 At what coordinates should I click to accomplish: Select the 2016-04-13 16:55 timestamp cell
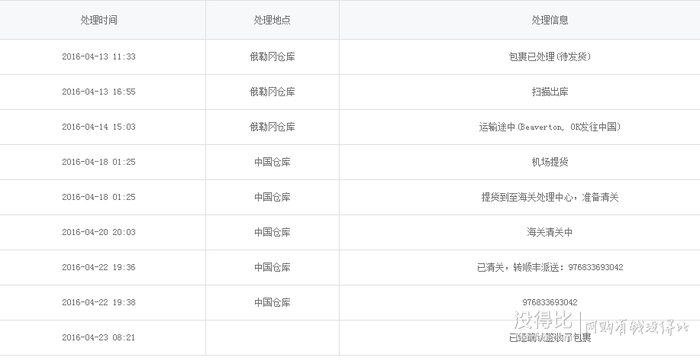click(99, 92)
